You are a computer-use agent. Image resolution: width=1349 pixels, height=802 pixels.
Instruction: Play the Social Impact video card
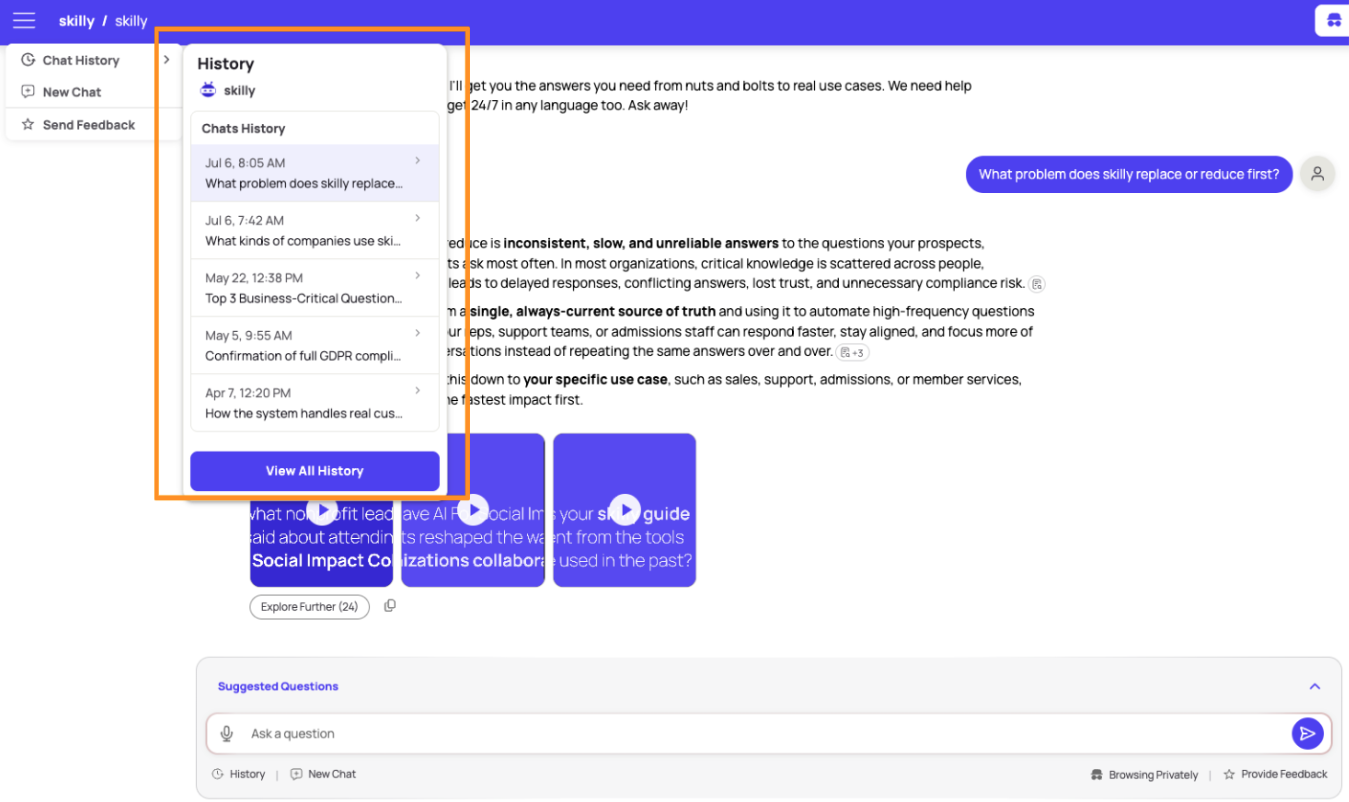[321, 510]
